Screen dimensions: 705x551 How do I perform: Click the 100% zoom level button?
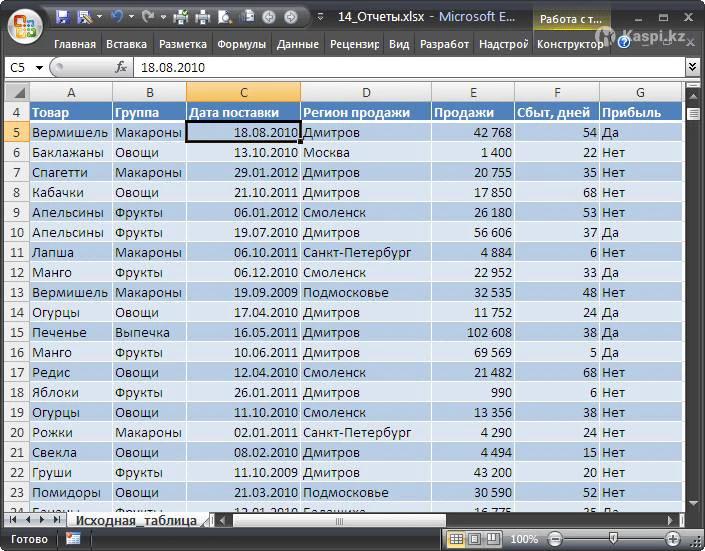click(524, 539)
